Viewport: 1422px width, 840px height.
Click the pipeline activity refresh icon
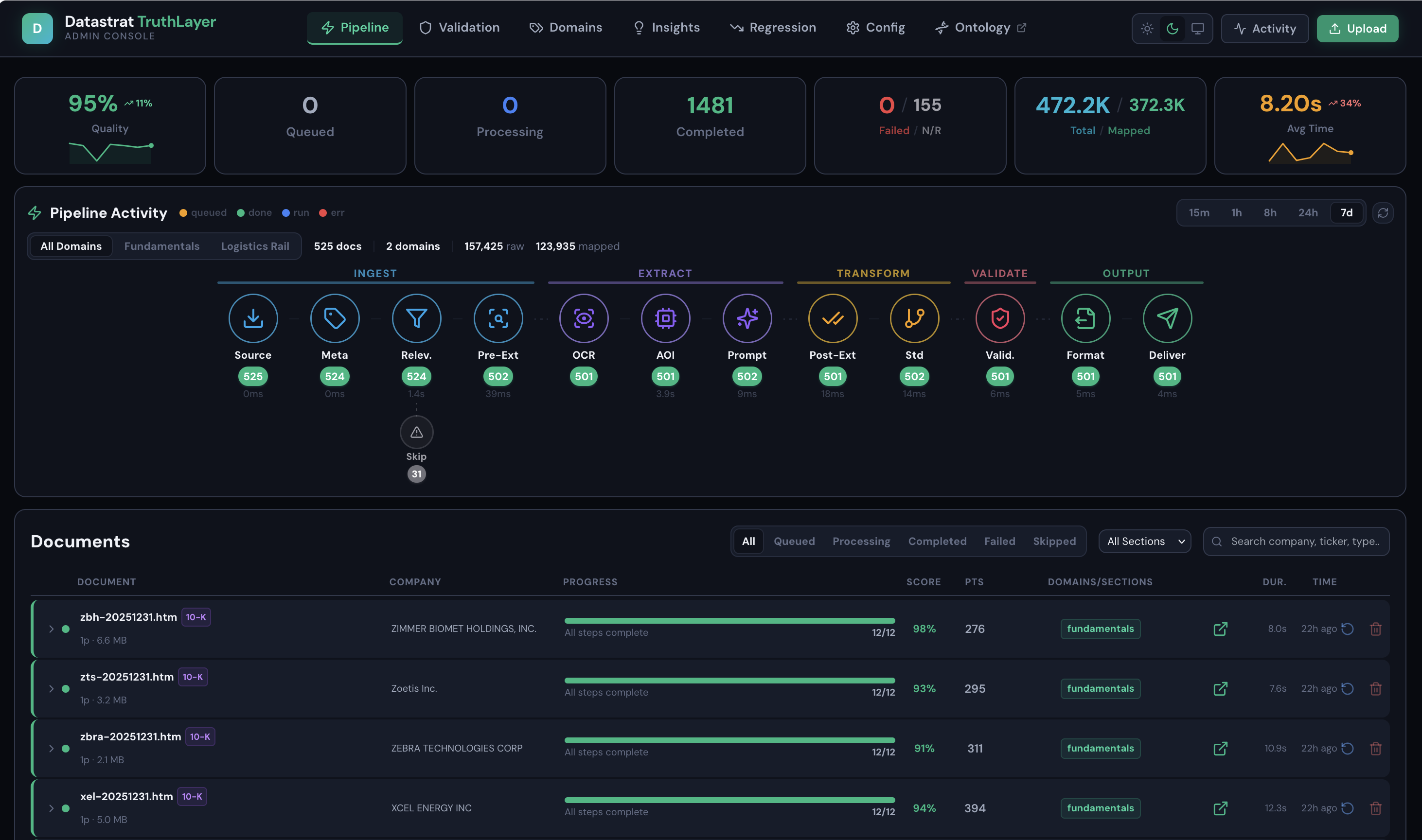(x=1382, y=213)
